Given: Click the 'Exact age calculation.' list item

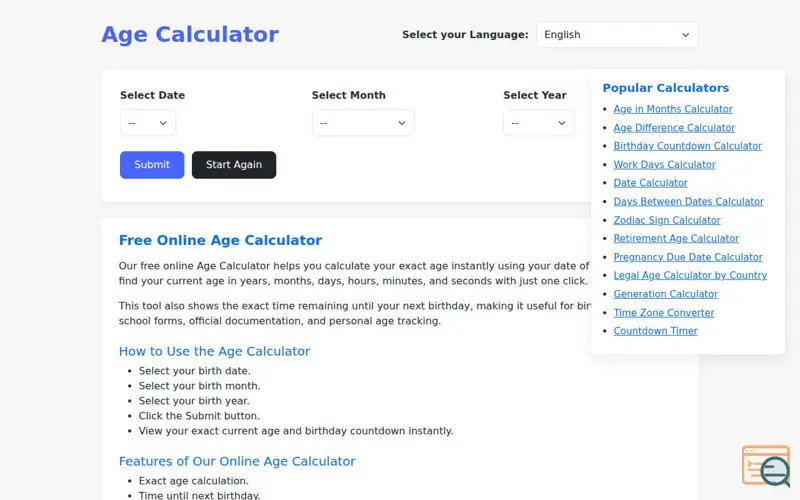Looking at the screenshot, I should [193, 481].
